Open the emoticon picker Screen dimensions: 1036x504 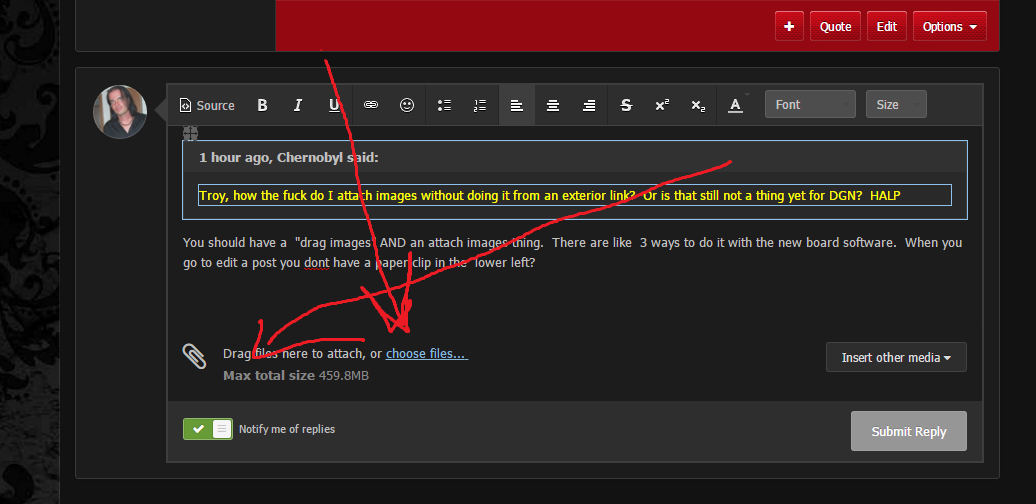click(406, 105)
